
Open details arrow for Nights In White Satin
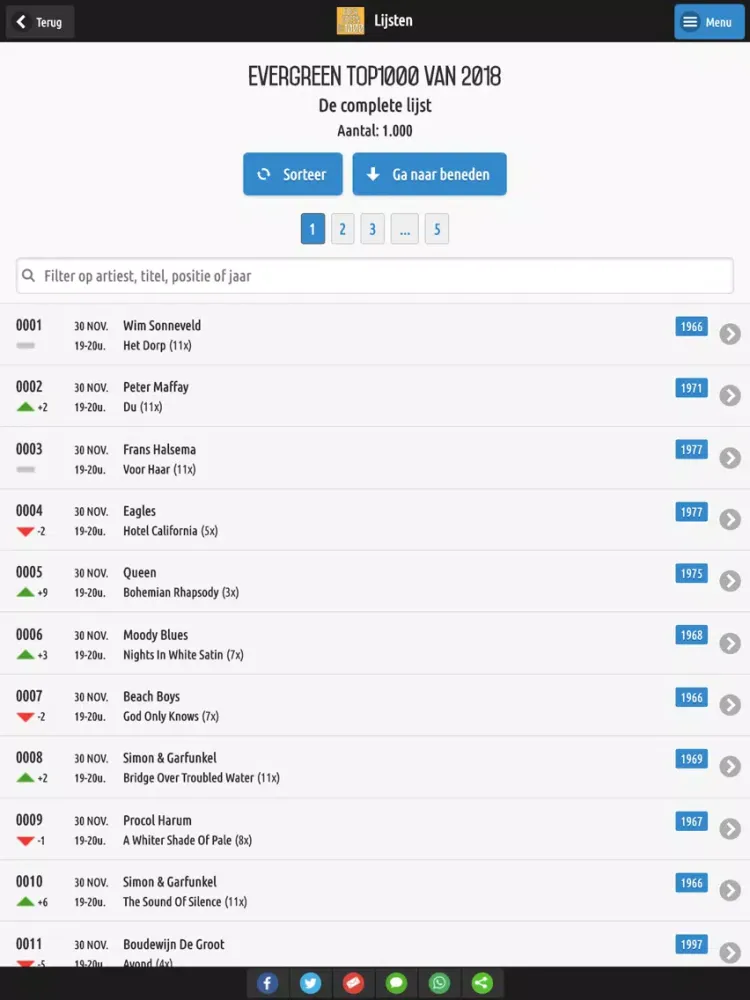[730, 643]
